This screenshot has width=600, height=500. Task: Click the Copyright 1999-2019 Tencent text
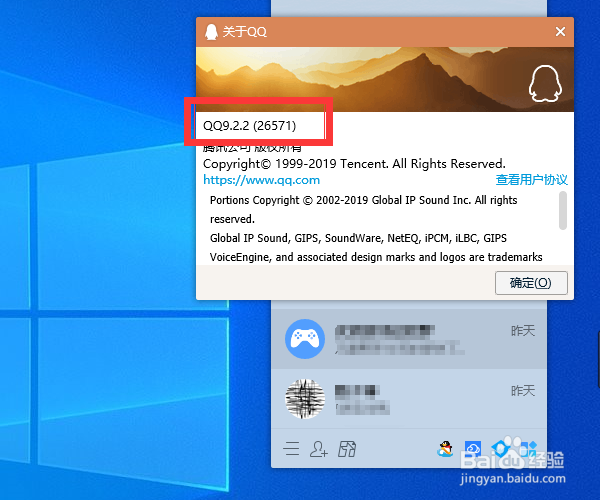click(x=354, y=164)
